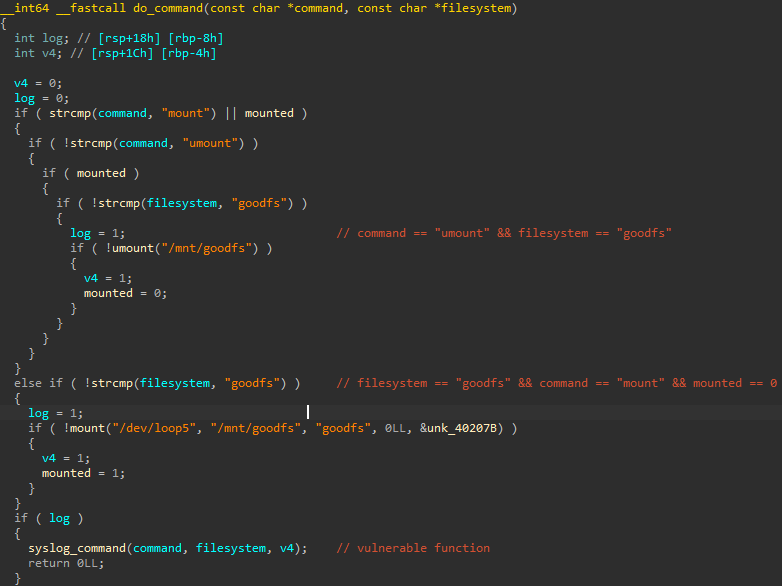Click the "if ( mounted )" condition line

click(x=91, y=173)
